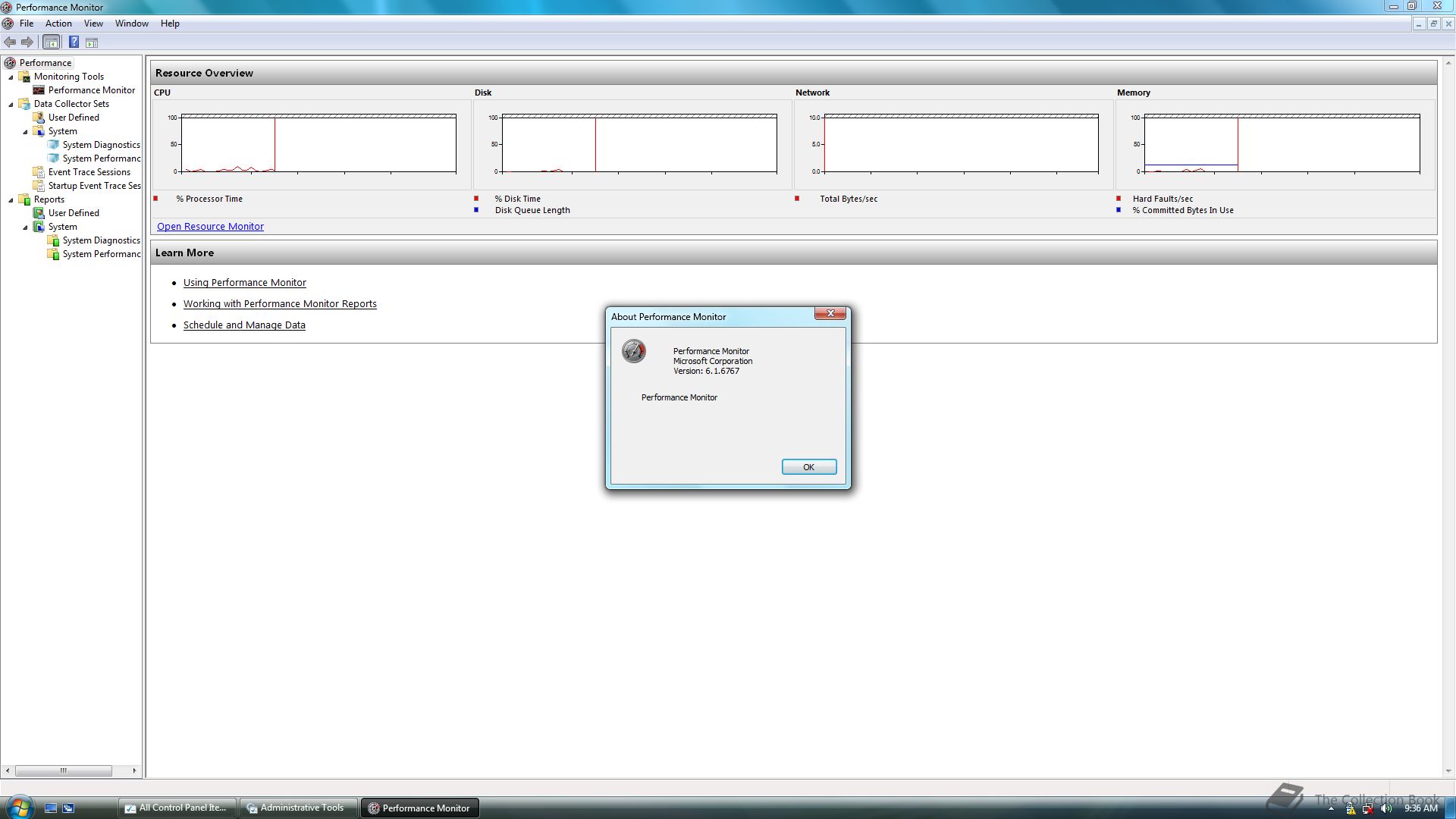The height and width of the screenshot is (819, 1456).
Task: Select the Performance root gauge icon
Action: click(x=10, y=63)
